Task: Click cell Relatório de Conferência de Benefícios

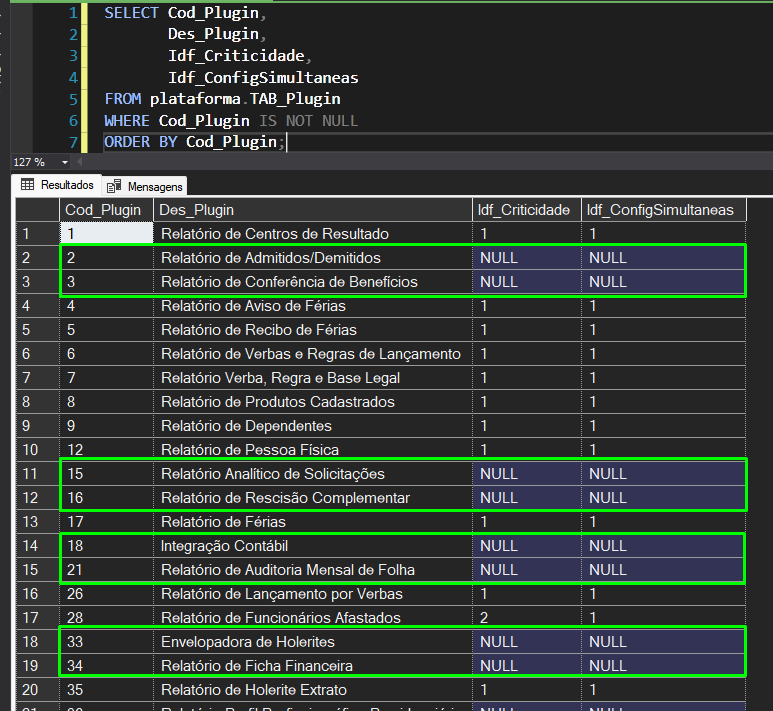Action: pos(313,282)
